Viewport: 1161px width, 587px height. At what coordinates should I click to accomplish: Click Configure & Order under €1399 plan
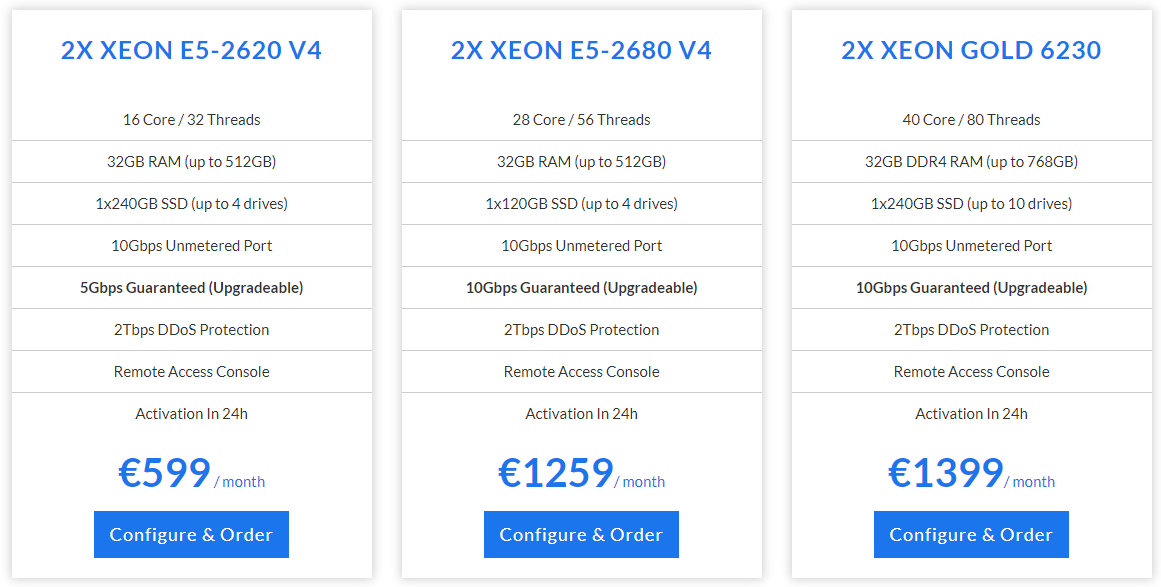click(971, 534)
